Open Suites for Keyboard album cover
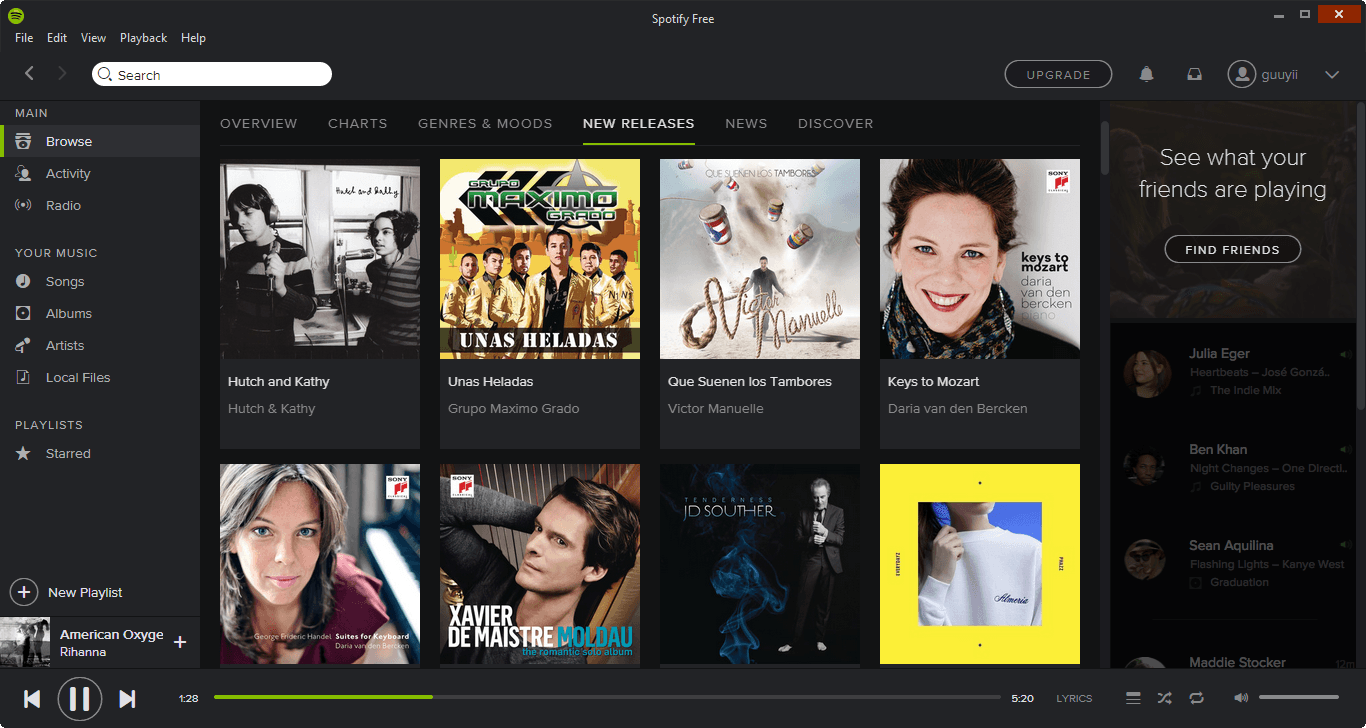 click(x=320, y=564)
